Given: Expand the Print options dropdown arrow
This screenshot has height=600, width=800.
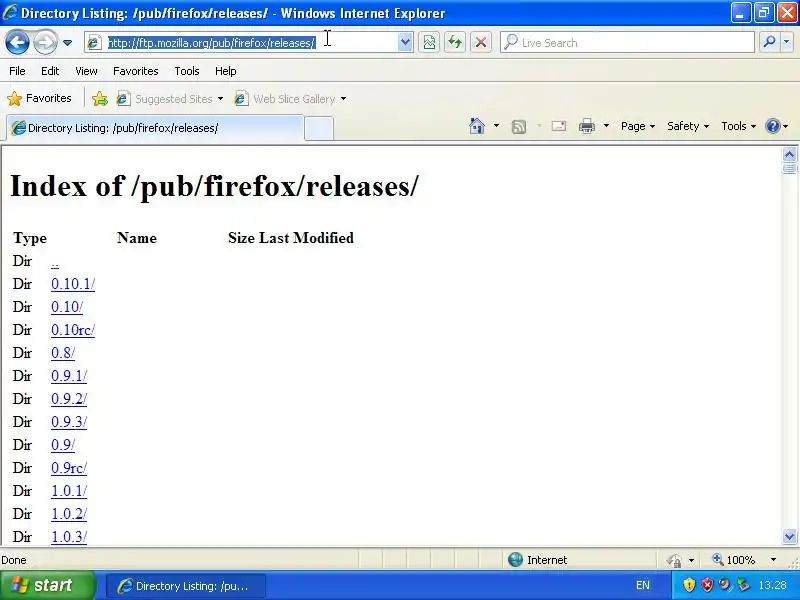Looking at the screenshot, I should pos(606,126).
